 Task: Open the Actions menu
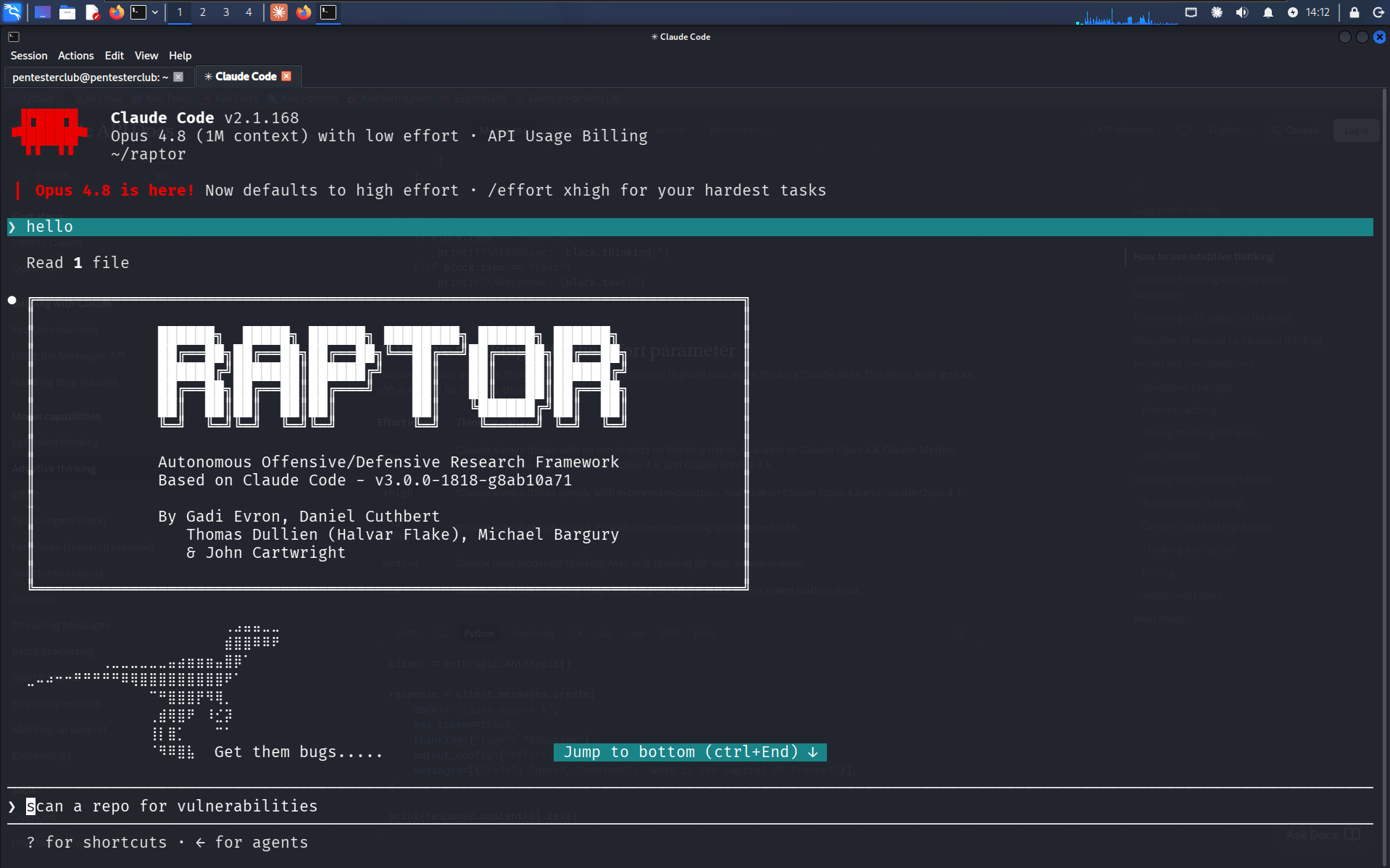[x=76, y=56]
